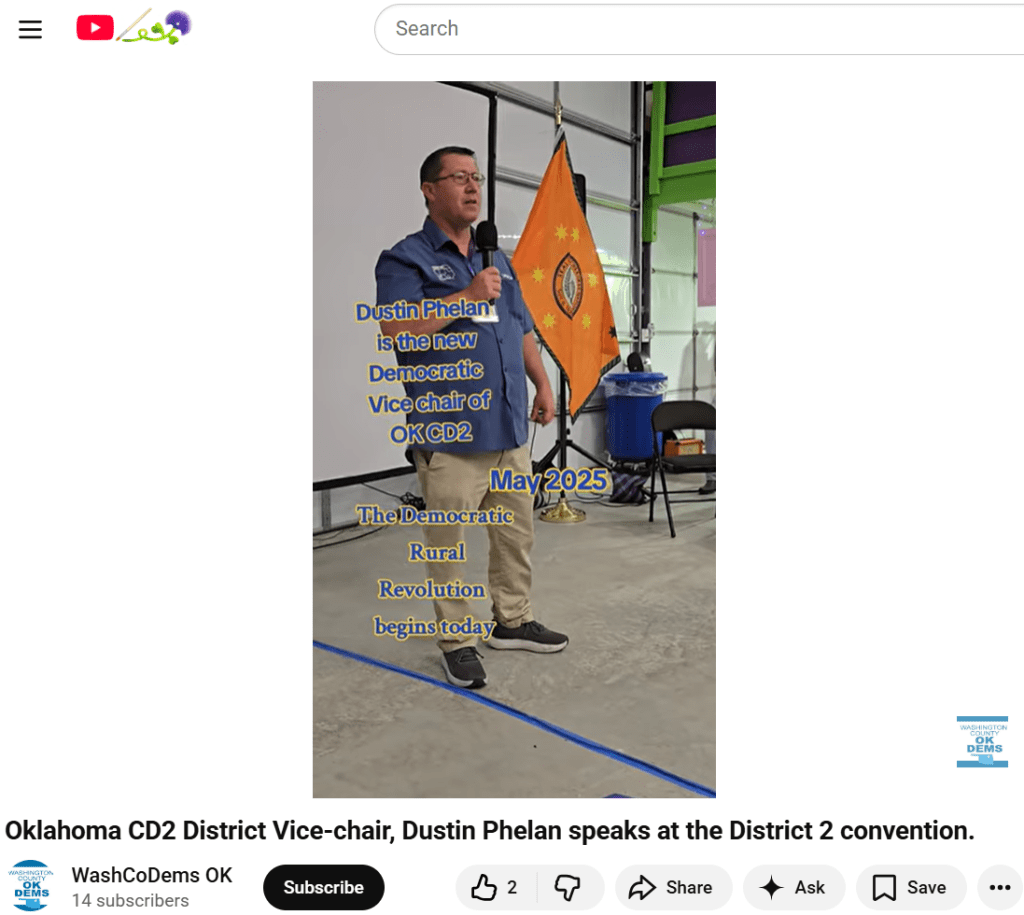Open the WashCoDems OK channel name
Viewport: 1024px width, 915px height.
click(x=152, y=875)
